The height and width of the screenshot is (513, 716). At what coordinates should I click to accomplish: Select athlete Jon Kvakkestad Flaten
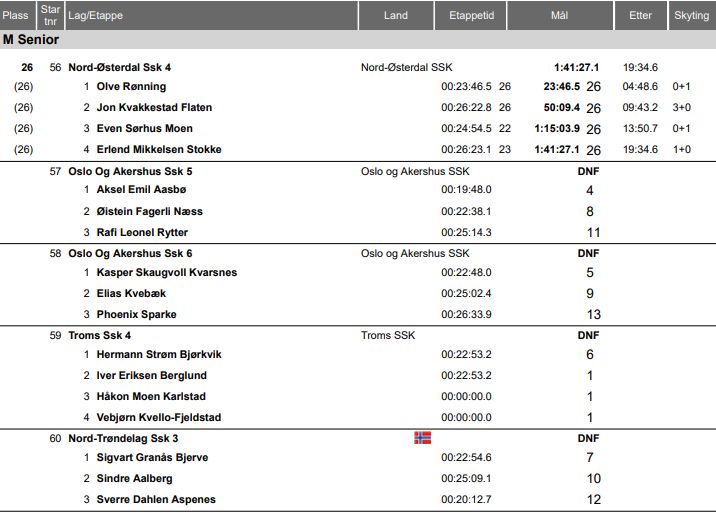point(154,107)
